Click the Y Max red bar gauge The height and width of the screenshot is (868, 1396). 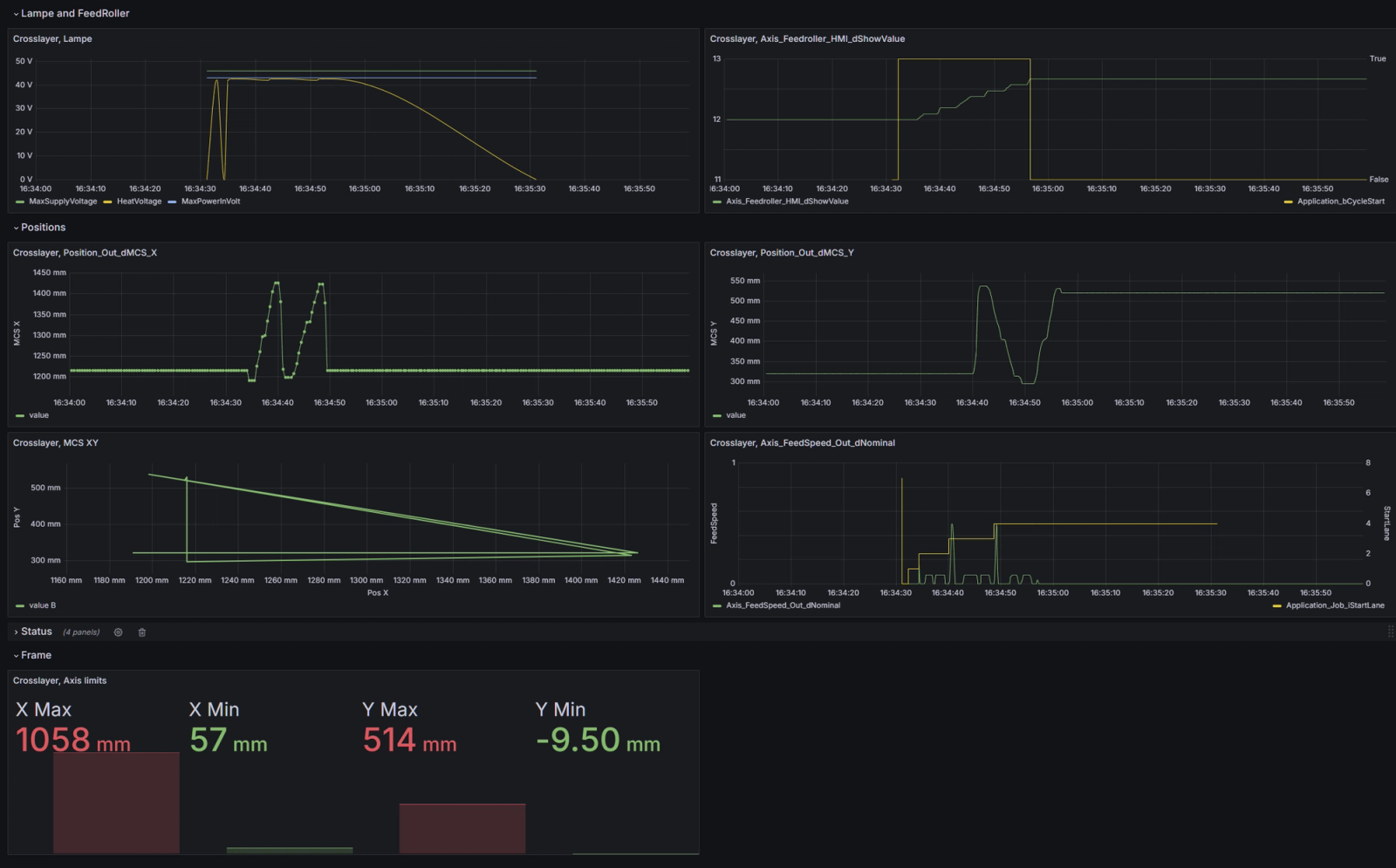coord(462,829)
